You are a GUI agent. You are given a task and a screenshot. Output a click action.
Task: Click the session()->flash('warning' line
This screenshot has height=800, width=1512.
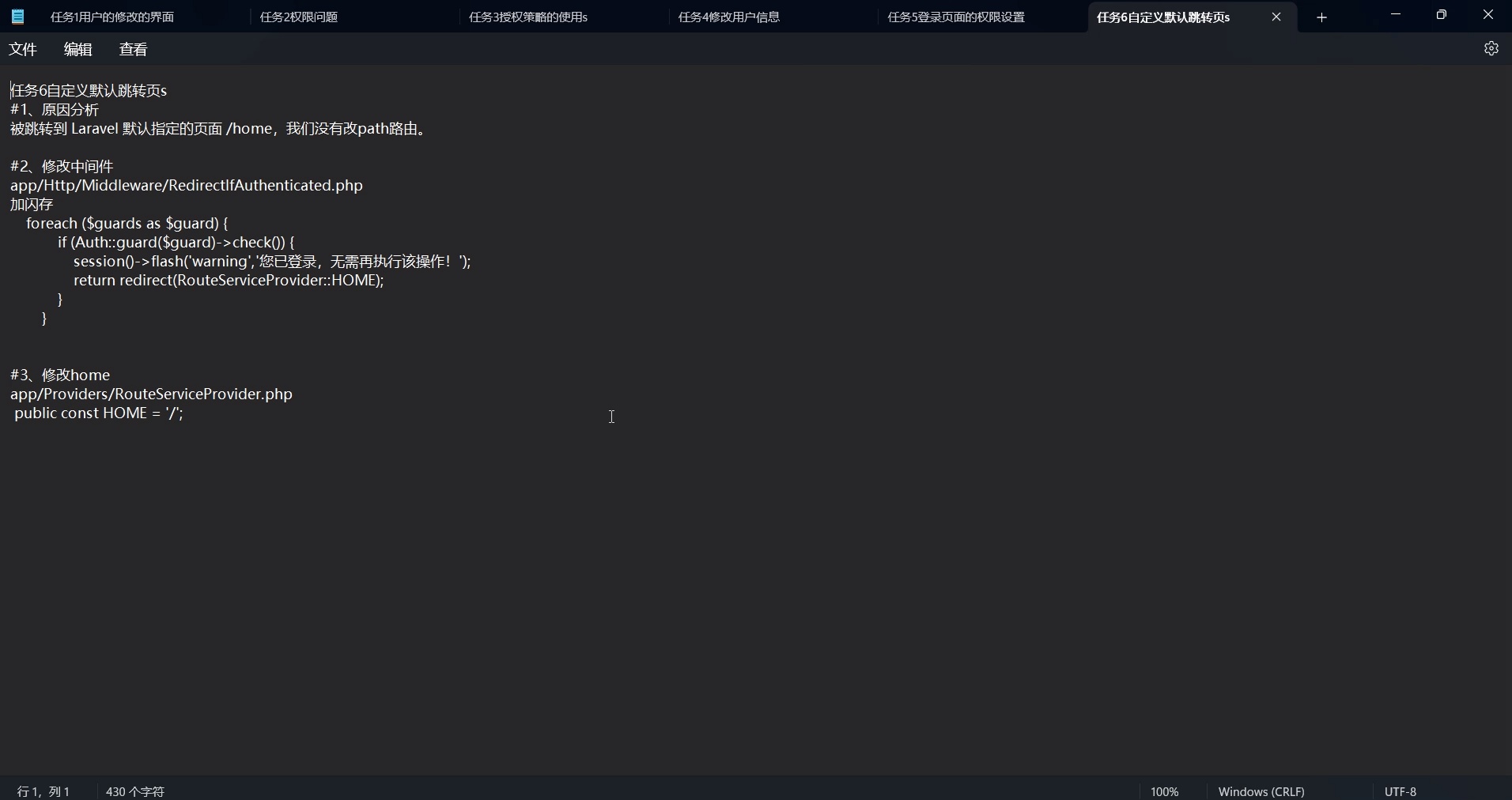tap(273, 261)
